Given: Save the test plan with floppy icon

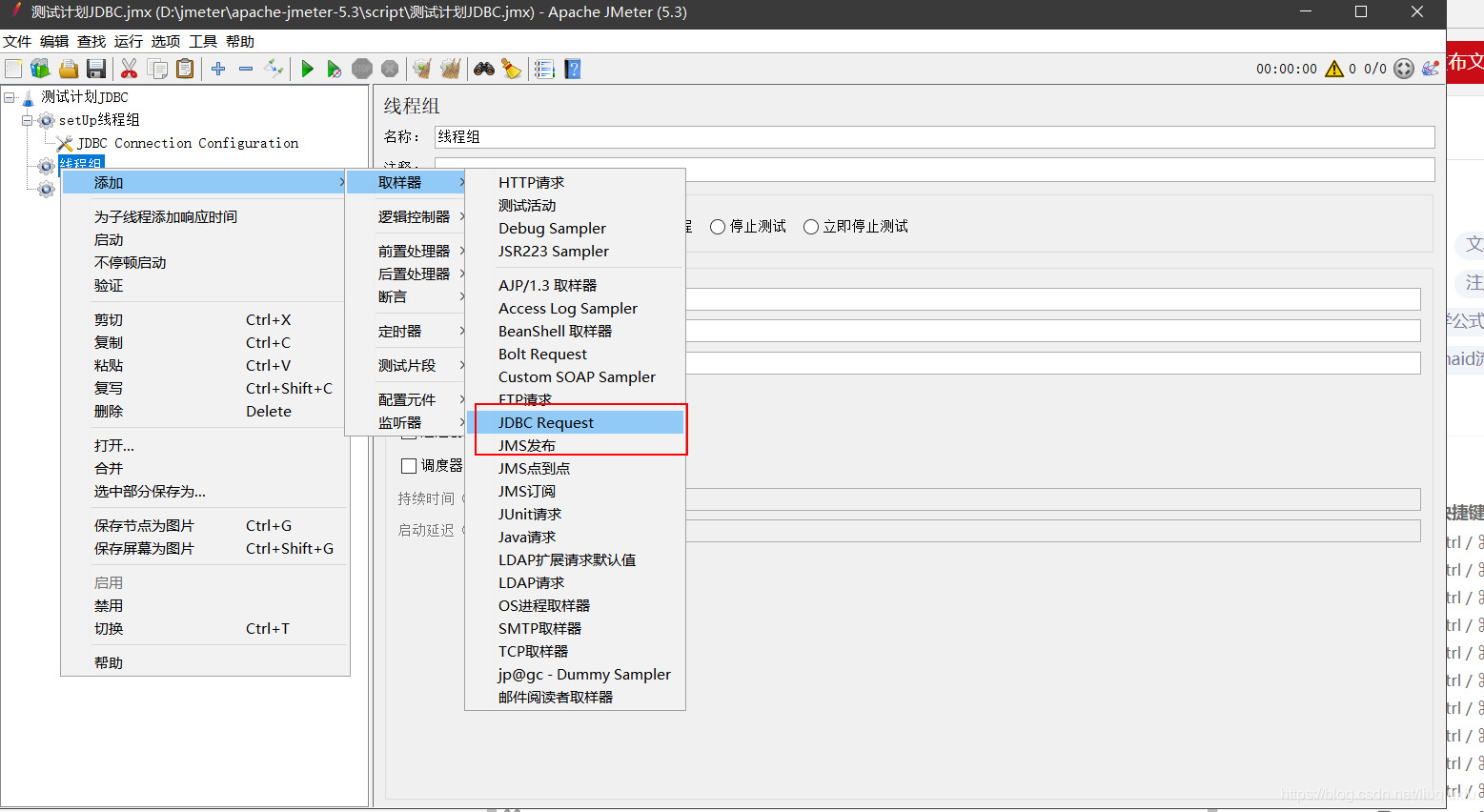Looking at the screenshot, I should tap(95, 69).
